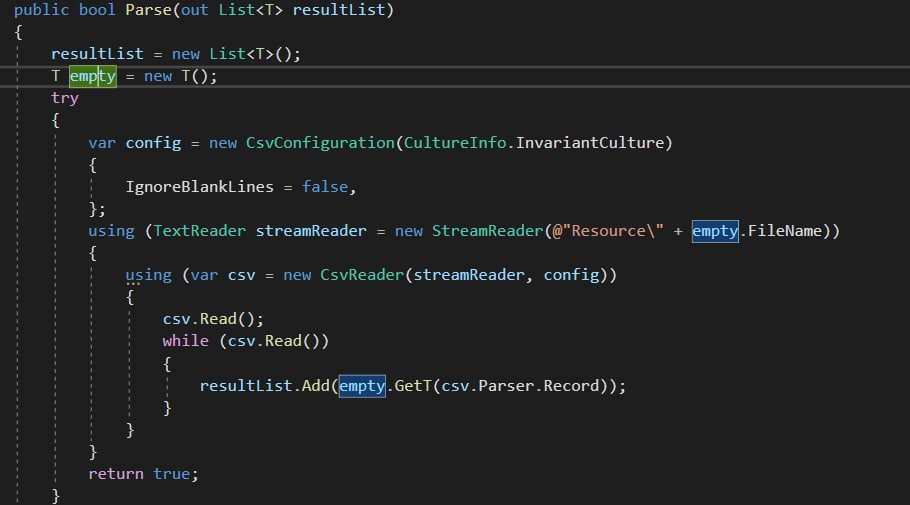Image resolution: width=910 pixels, height=505 pixels.
Task: Click 'streamReader' argument inside CsvReader call
Action: point(468,275)
